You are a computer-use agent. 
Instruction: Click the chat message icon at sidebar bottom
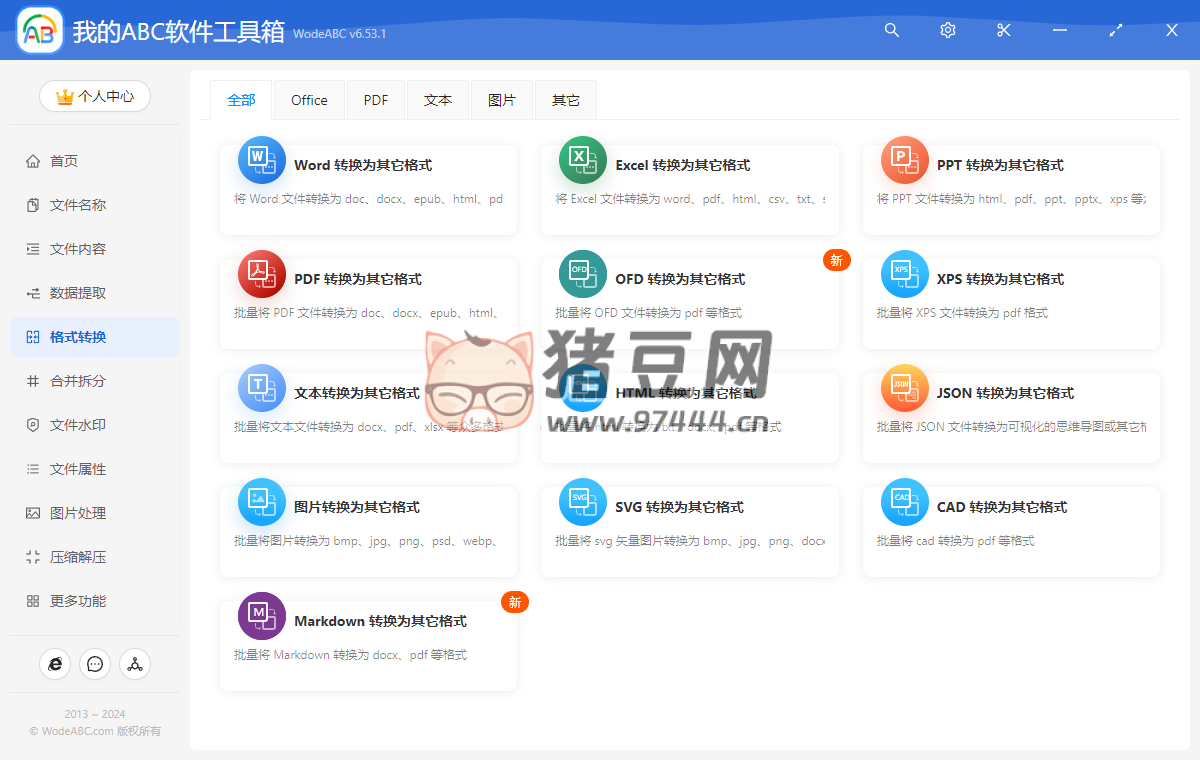(95, 664)
